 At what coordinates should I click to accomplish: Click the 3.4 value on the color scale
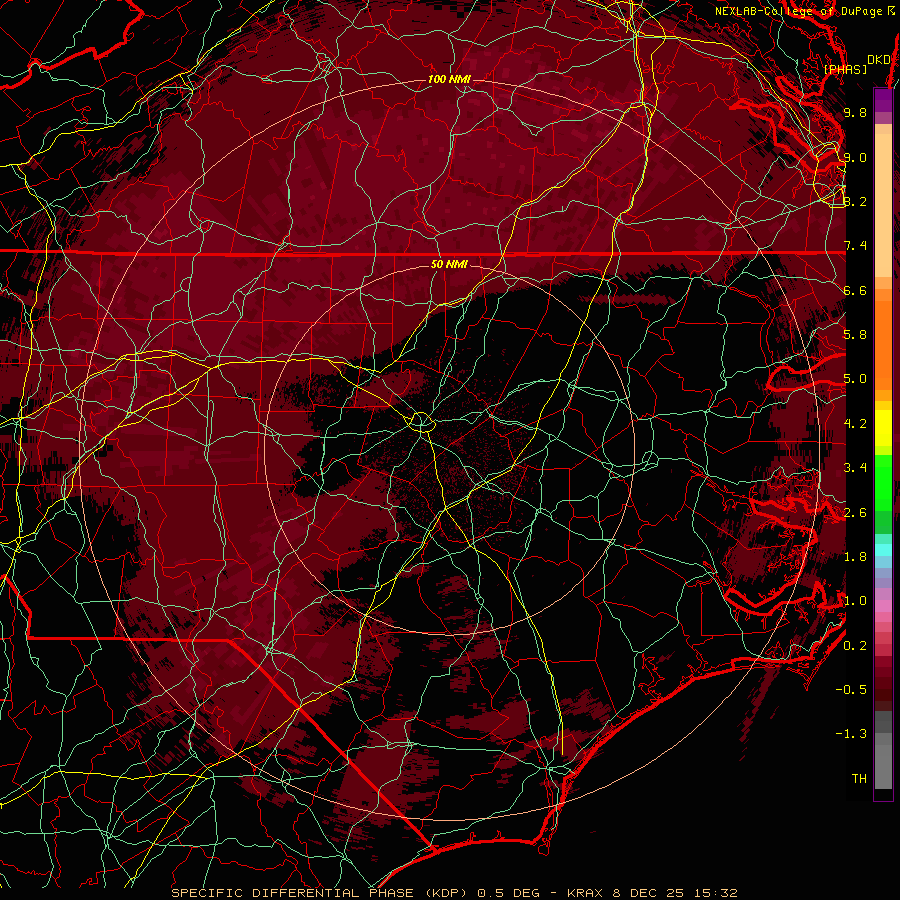855,467
